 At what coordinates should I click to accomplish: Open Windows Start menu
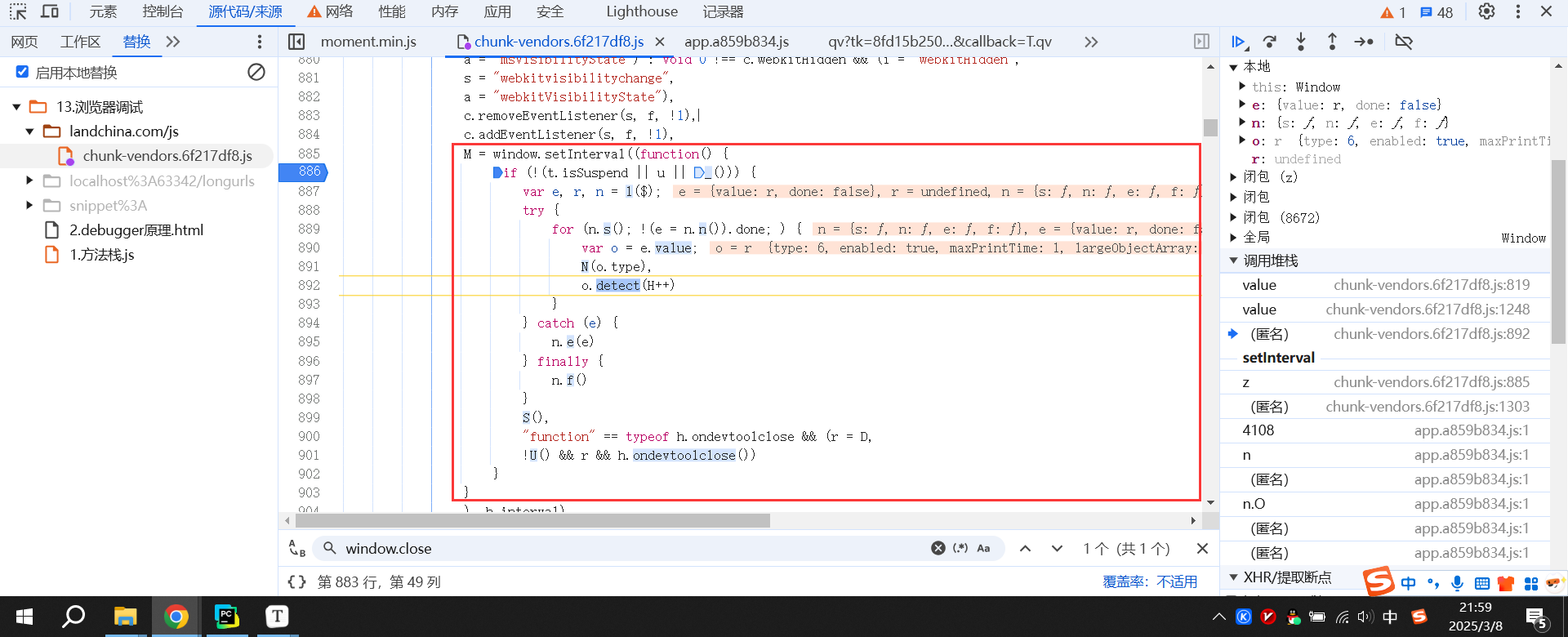pos(24,617)
